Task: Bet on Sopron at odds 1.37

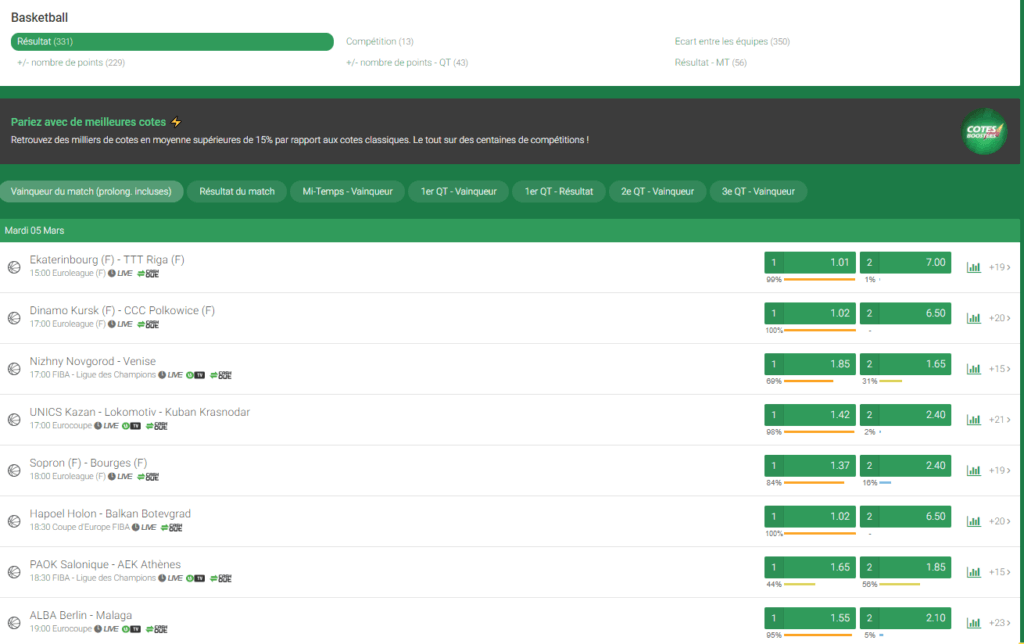Action: tap(810, 466)
